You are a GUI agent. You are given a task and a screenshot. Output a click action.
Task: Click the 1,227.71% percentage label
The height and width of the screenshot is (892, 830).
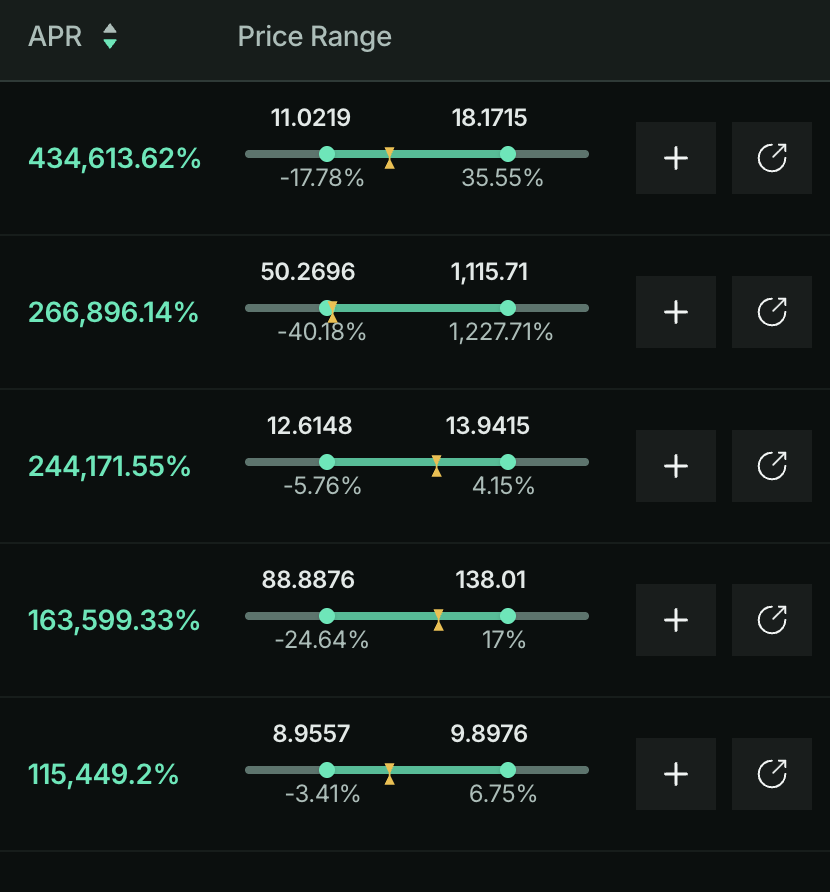point(501,332)
